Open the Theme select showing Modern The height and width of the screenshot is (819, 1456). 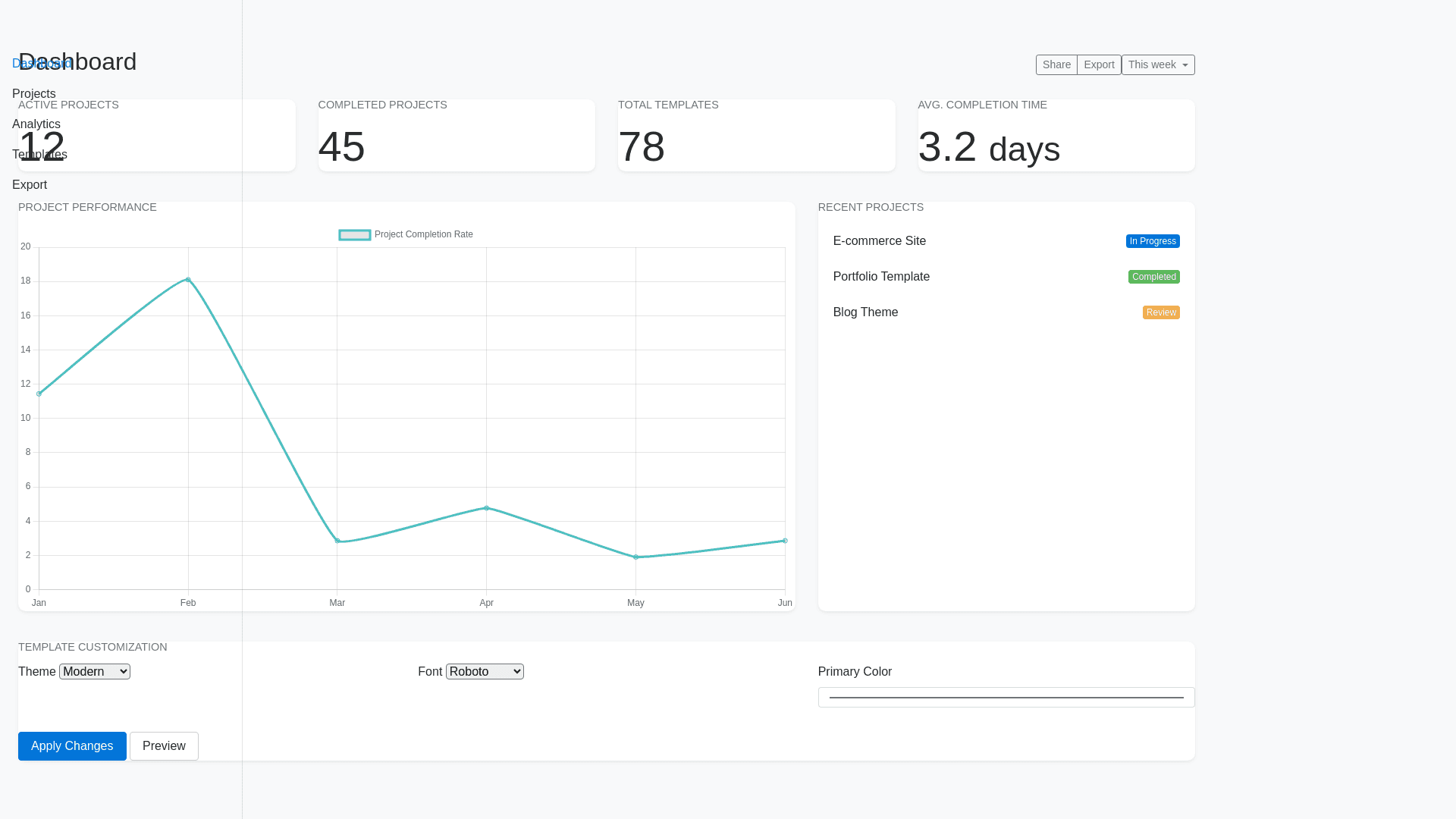click(95, 672)
